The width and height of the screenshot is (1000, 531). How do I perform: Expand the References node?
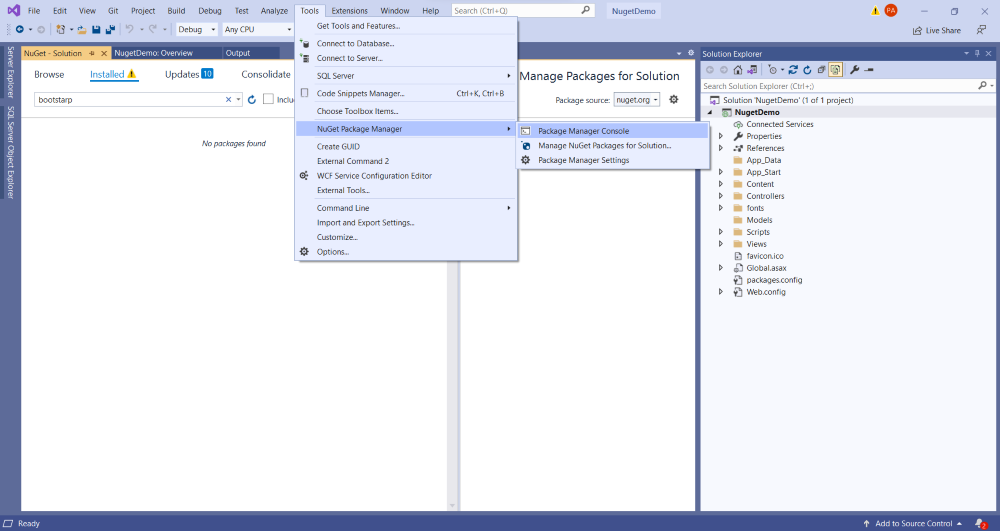coord(721,148)
